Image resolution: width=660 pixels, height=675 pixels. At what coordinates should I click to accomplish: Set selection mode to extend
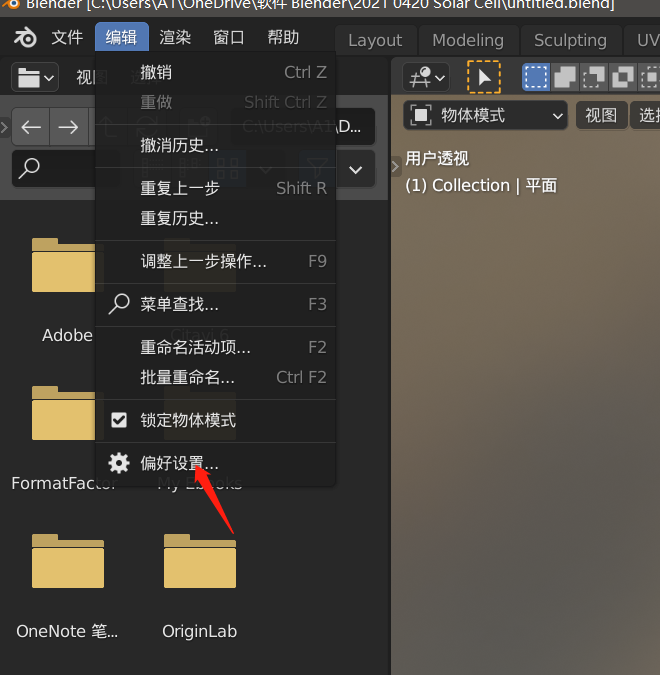(565, 77)
